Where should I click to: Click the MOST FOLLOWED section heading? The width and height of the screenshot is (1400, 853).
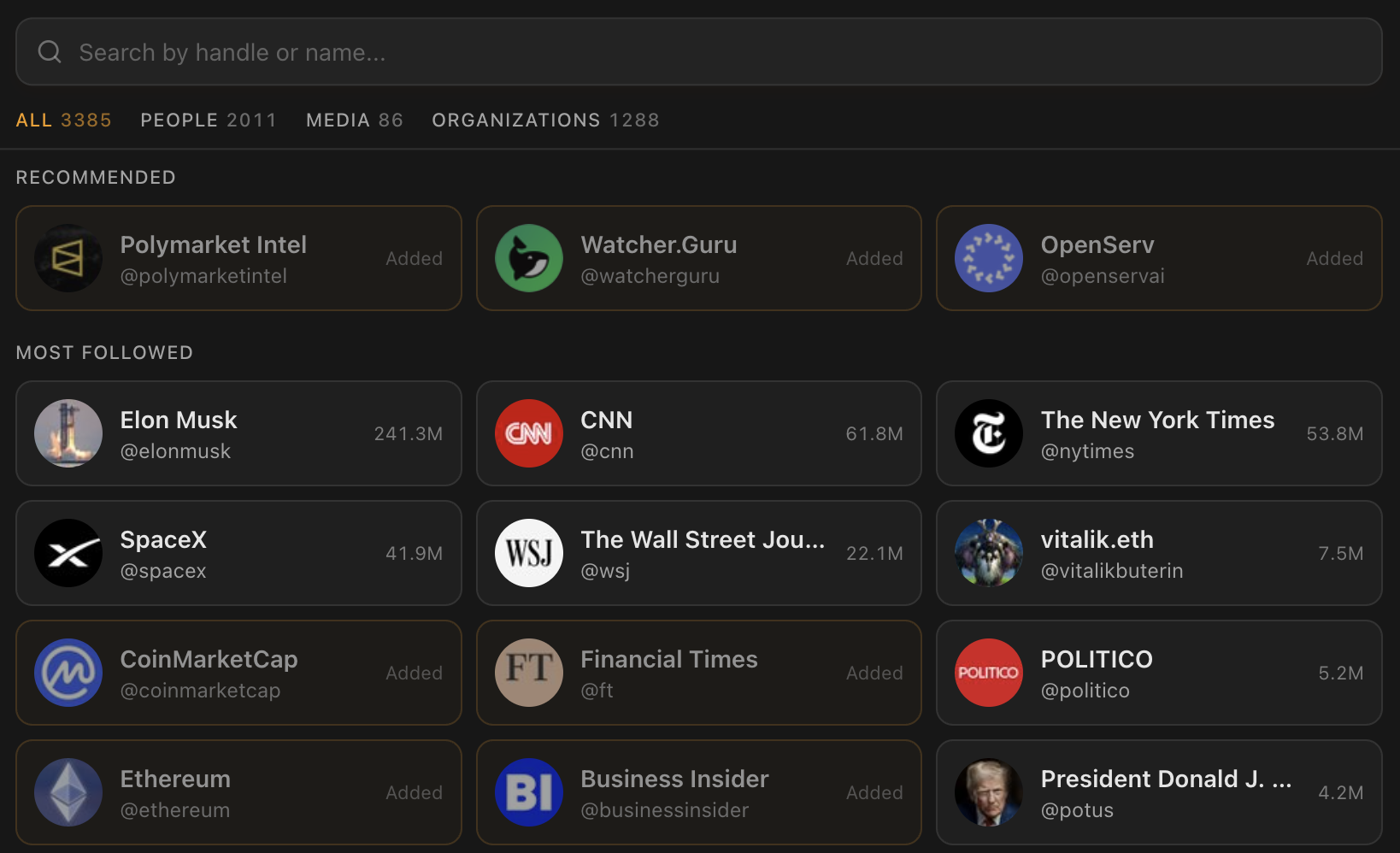click(104, 352)
